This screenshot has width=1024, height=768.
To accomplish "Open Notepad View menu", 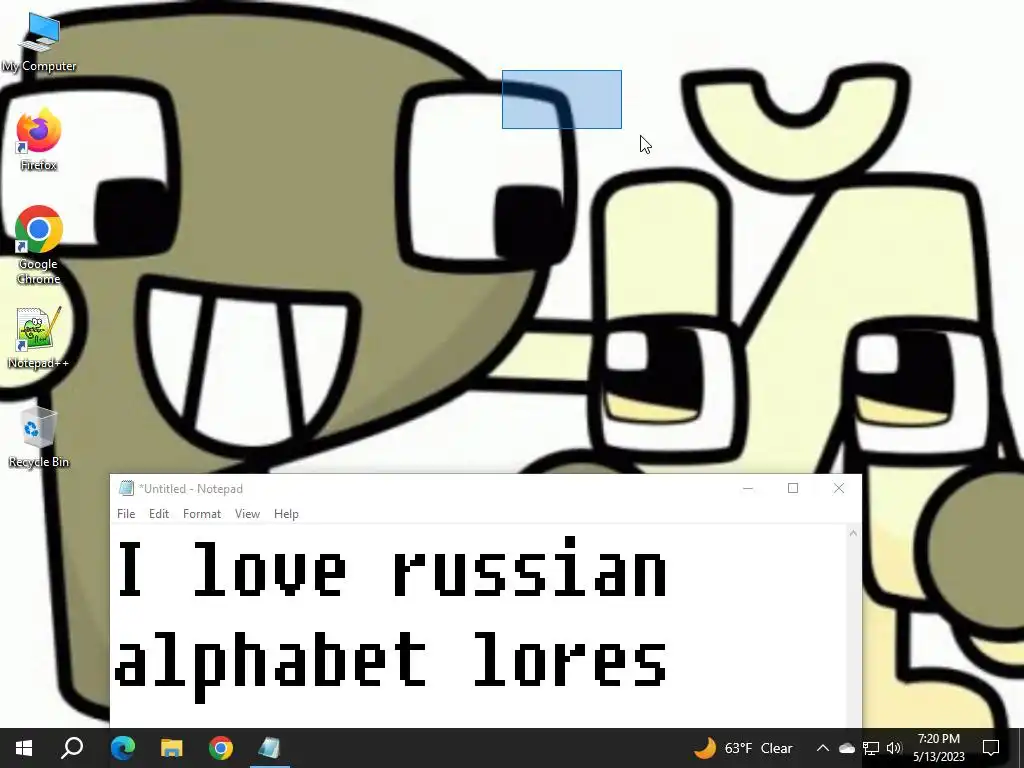I will (x=248, y=514).
